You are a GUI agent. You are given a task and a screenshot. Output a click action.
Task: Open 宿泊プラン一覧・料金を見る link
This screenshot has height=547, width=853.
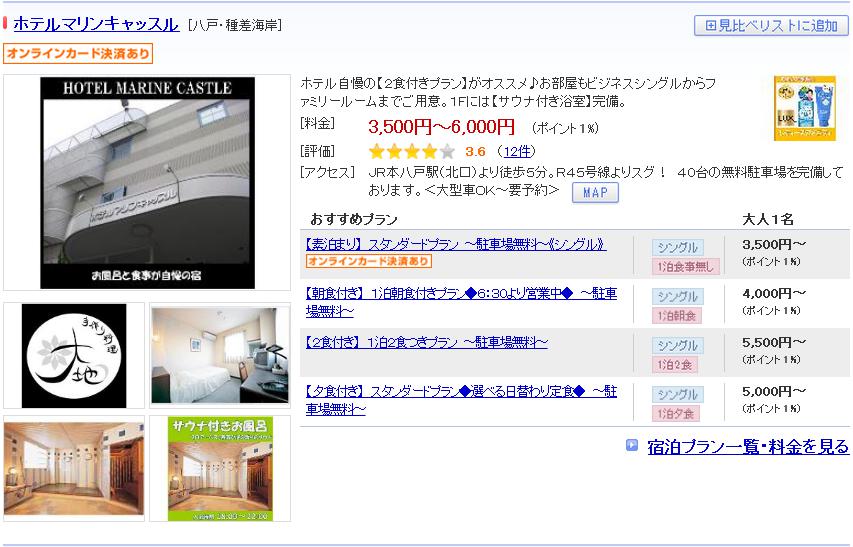[x=748, y=446]
